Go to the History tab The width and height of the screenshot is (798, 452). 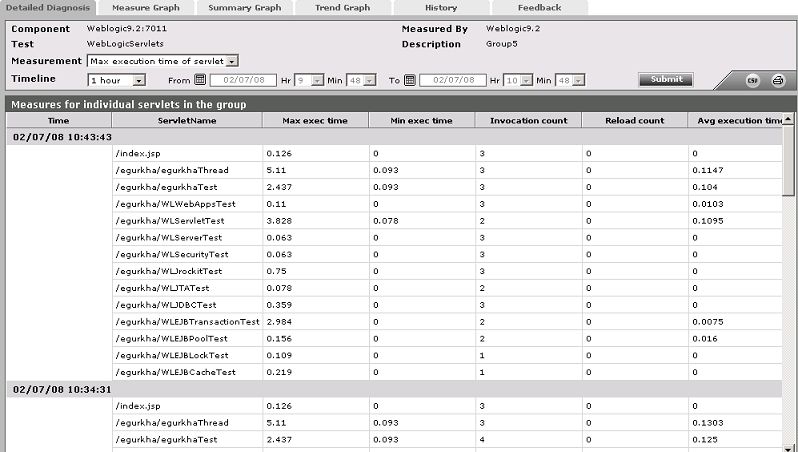click(x=441, y=8)
